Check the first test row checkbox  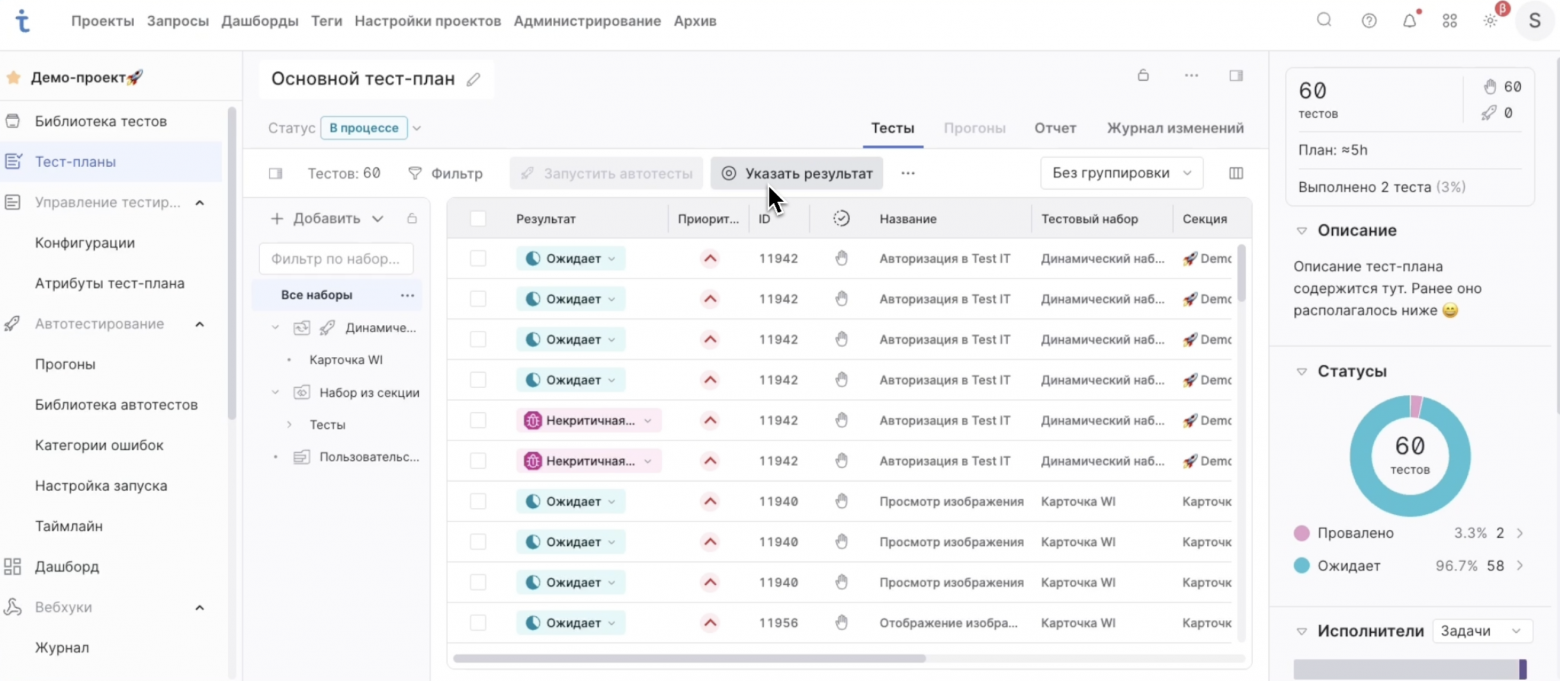click(x=478, y=259)
